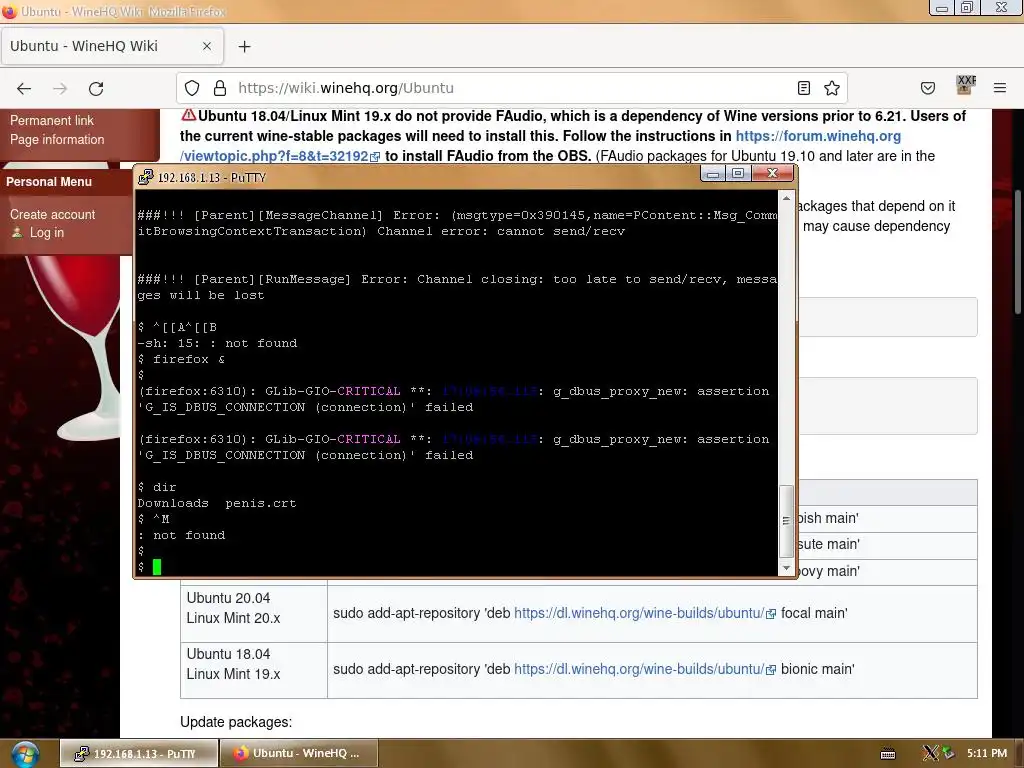Viewport: 1024px width, 768px height.
Task: Restore down the Firefox window
Action: [967, 8]
